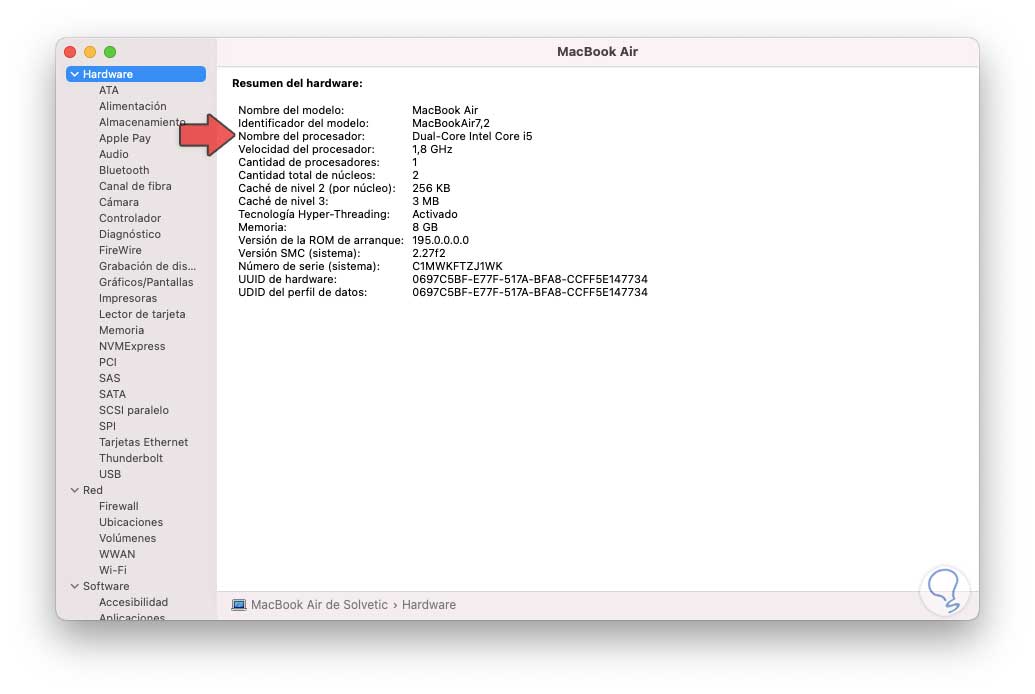This screenshot has width=1035, height=694.
Task: Select the Software category label
Action: click(106, 586)
